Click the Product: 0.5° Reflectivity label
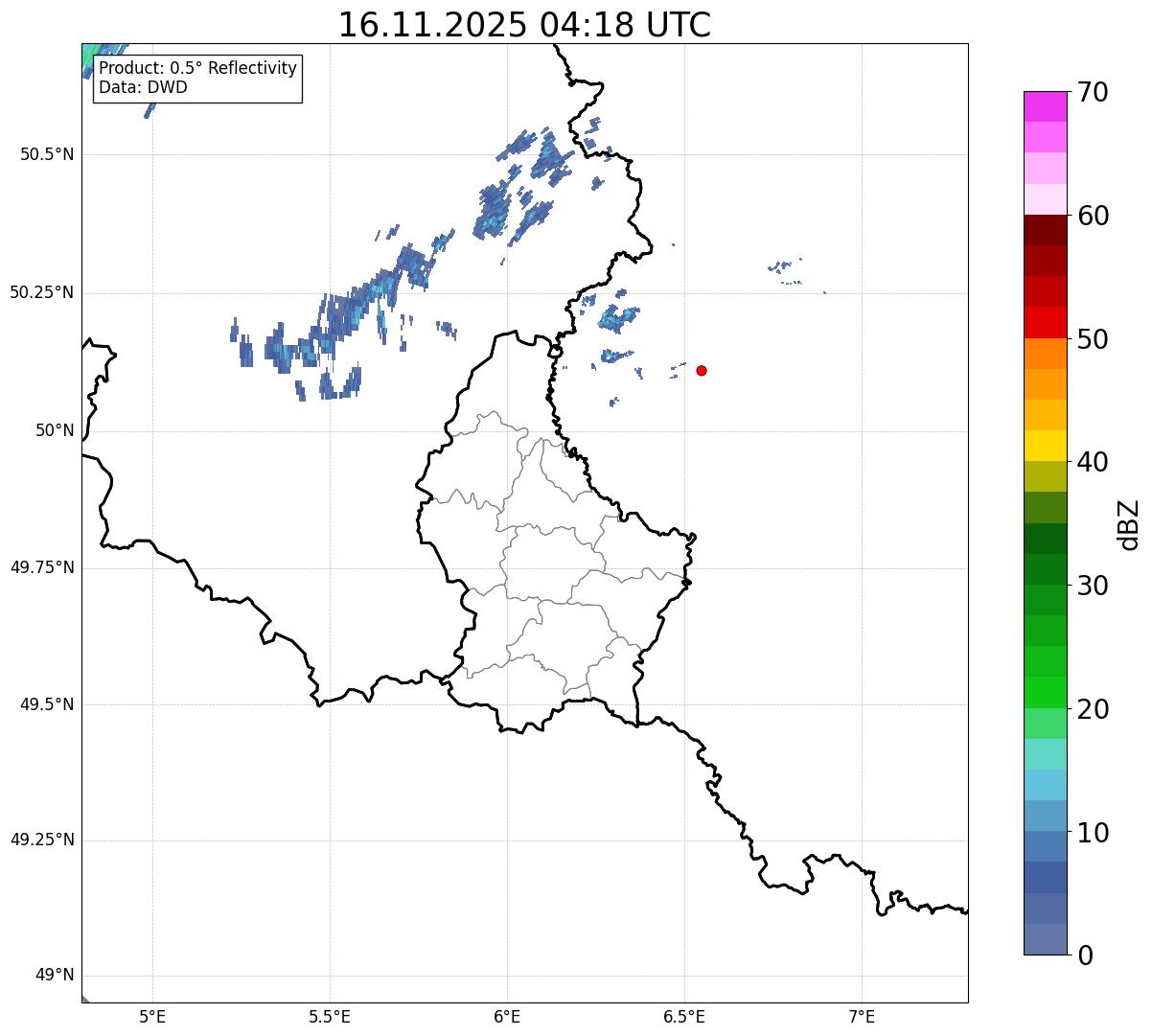1152x1036 pixels. 197,69
